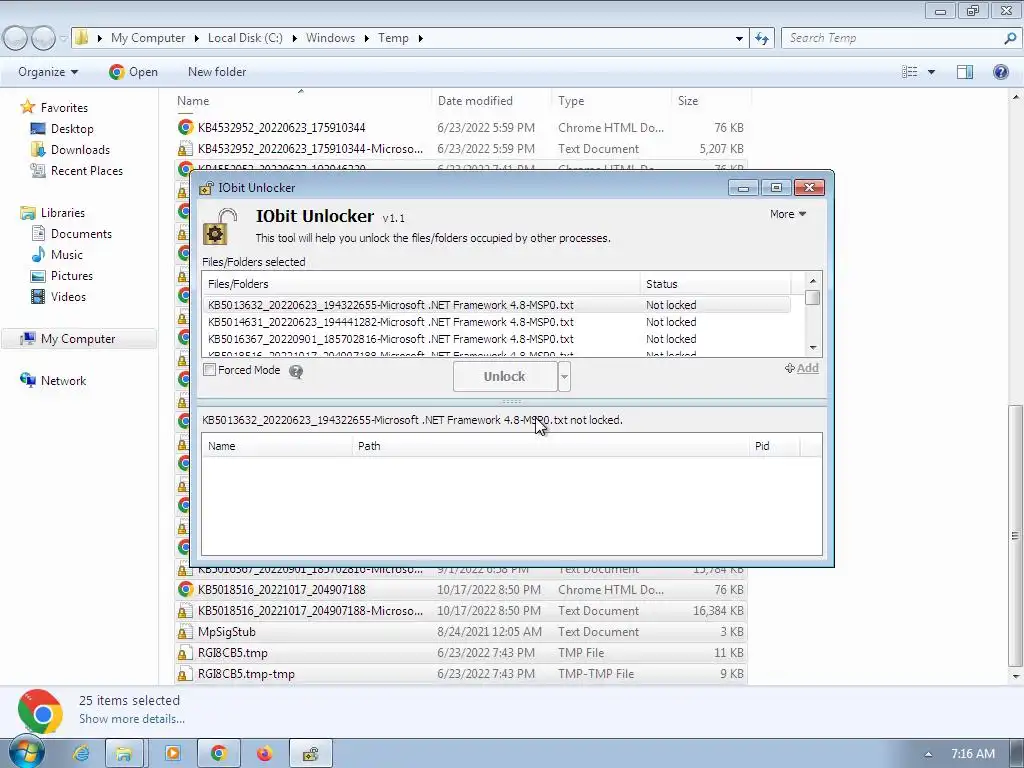Click the Search Temp input field

893,38
